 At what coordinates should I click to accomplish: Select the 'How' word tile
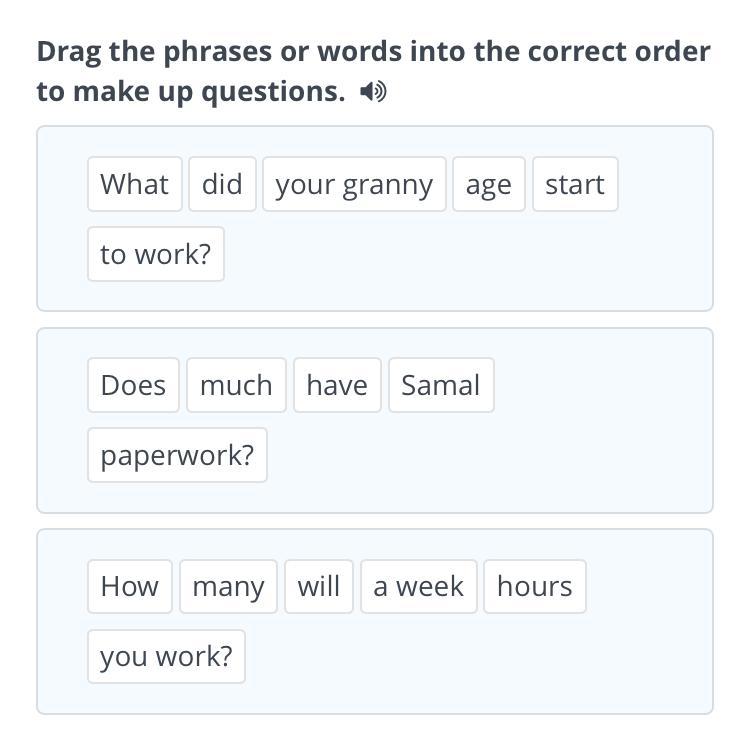tap(130, 586)
